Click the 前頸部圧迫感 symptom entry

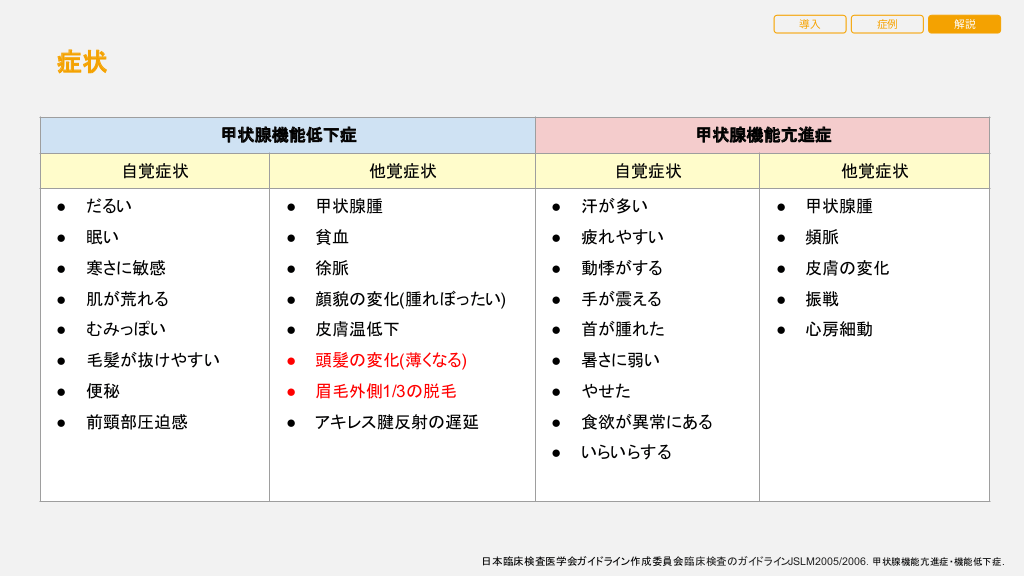coord(137,422)
